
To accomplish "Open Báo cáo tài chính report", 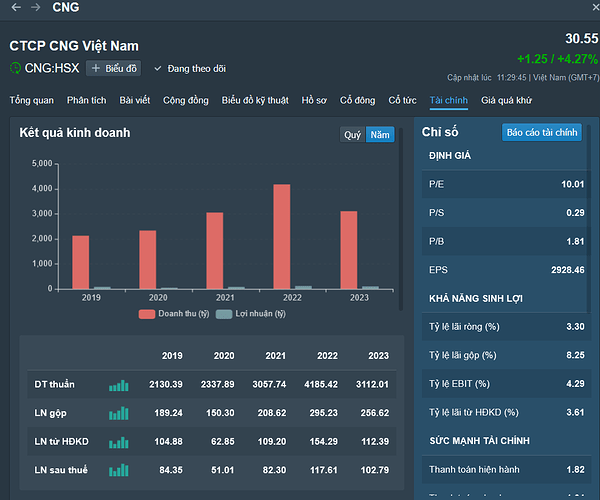I will coord(542,132).
